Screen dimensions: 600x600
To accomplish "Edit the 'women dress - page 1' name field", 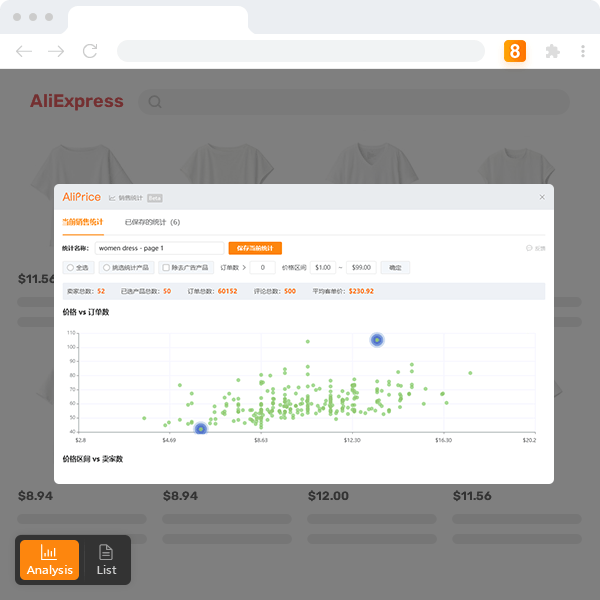I will tap(159, 248).
